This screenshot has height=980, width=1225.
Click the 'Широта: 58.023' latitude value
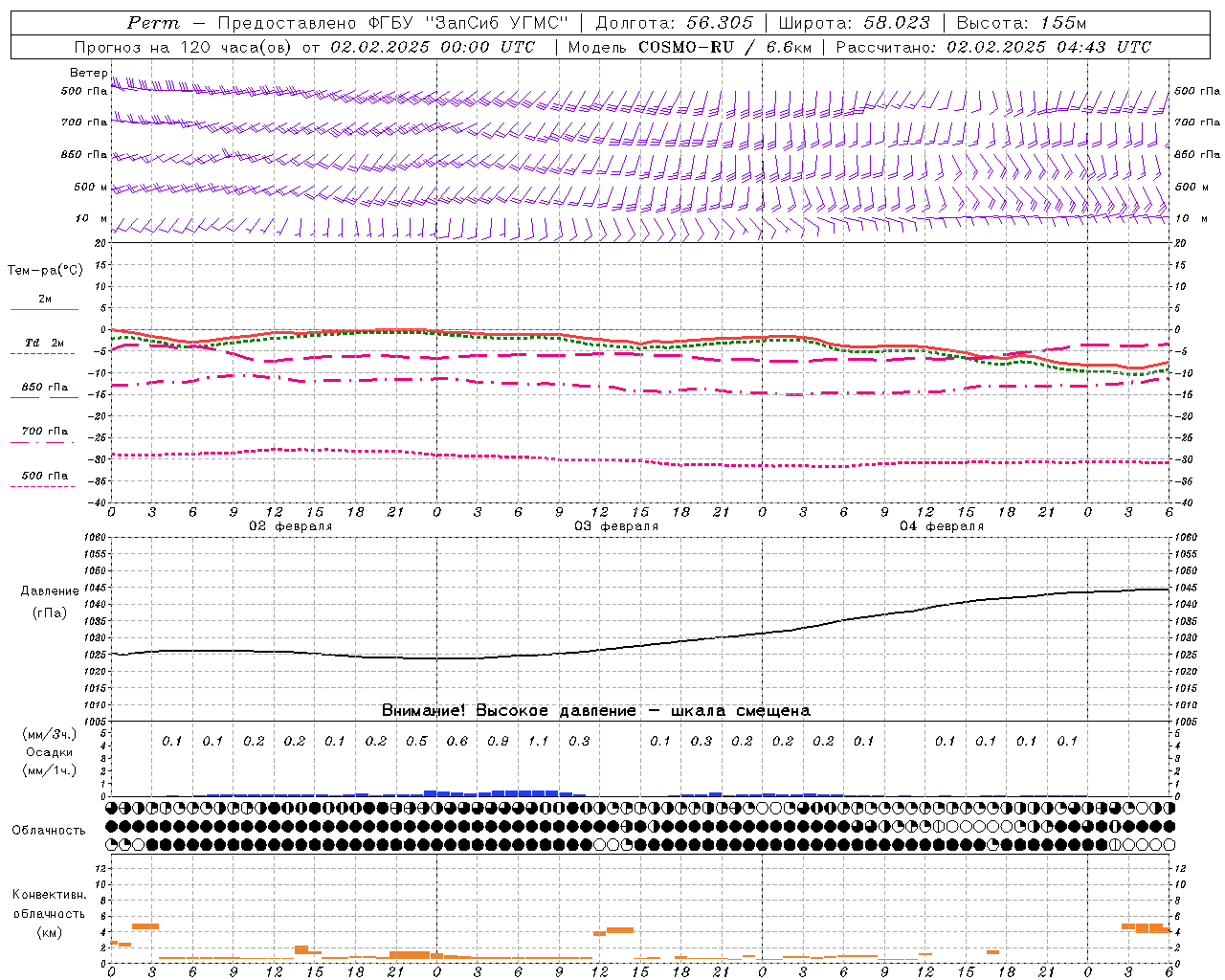[x=855, y=23]
